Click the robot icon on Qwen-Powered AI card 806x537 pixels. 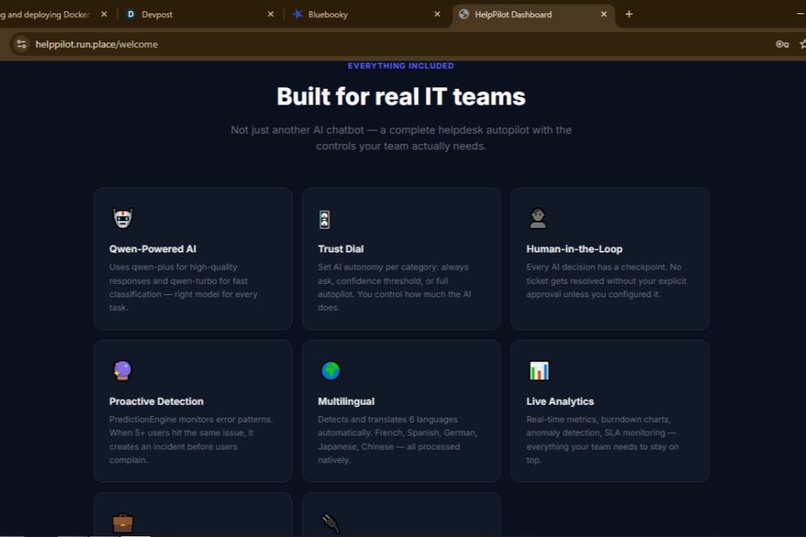tap(122, 218)
